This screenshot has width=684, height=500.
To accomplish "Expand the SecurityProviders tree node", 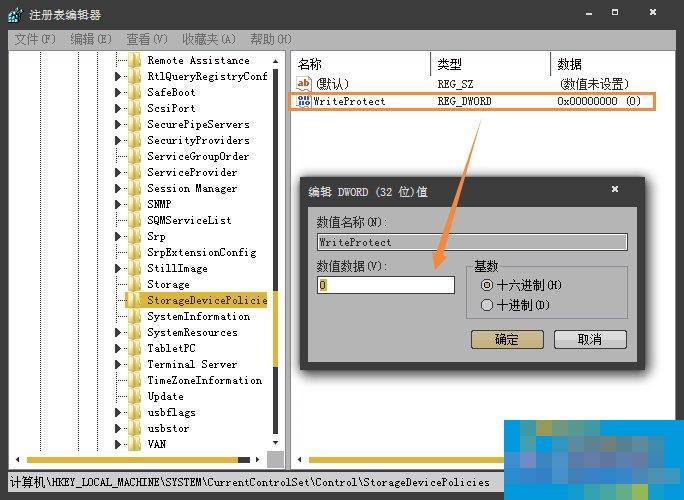I will tap(118, 140).
